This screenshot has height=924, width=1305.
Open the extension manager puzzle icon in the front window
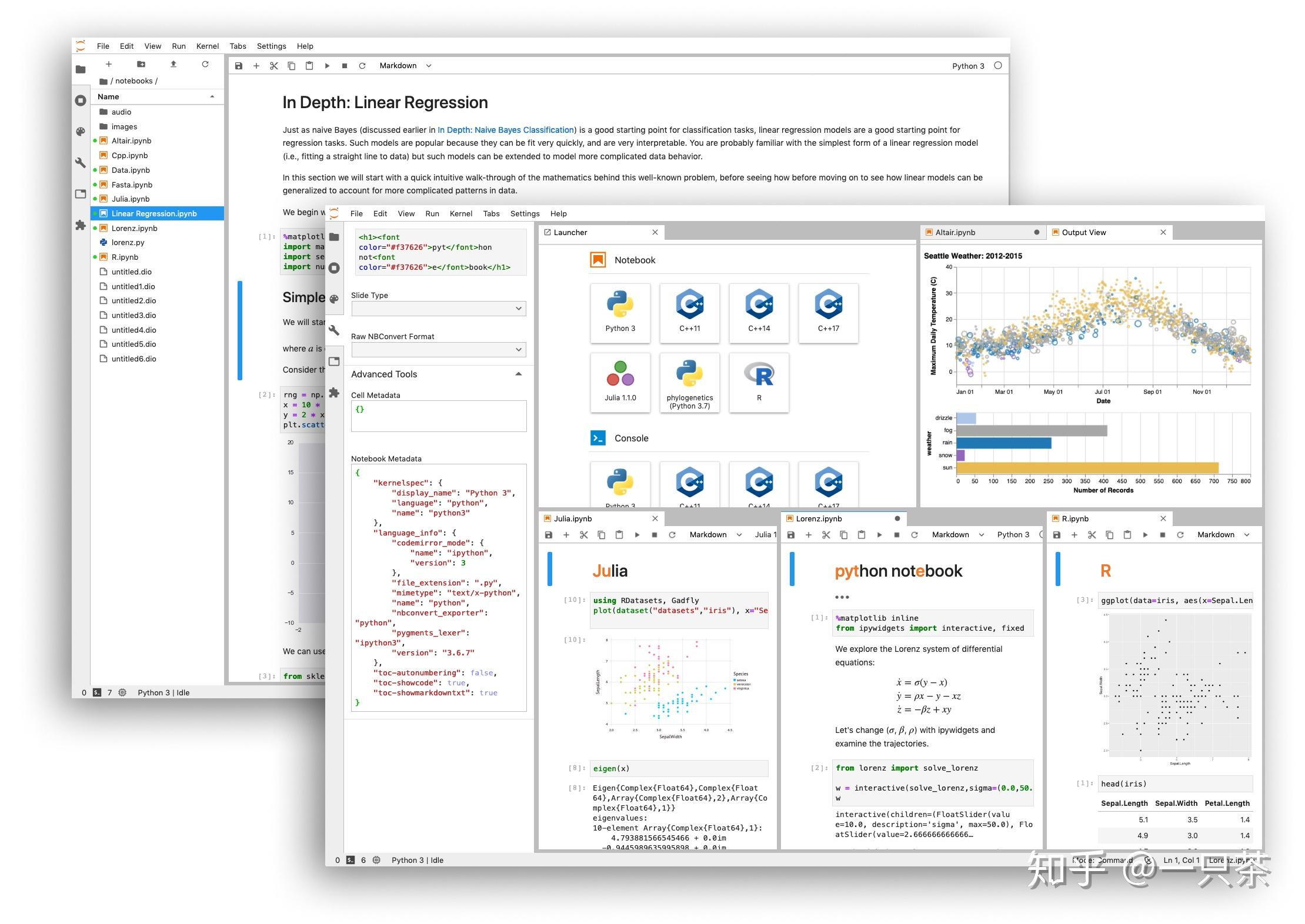[334, 393]
